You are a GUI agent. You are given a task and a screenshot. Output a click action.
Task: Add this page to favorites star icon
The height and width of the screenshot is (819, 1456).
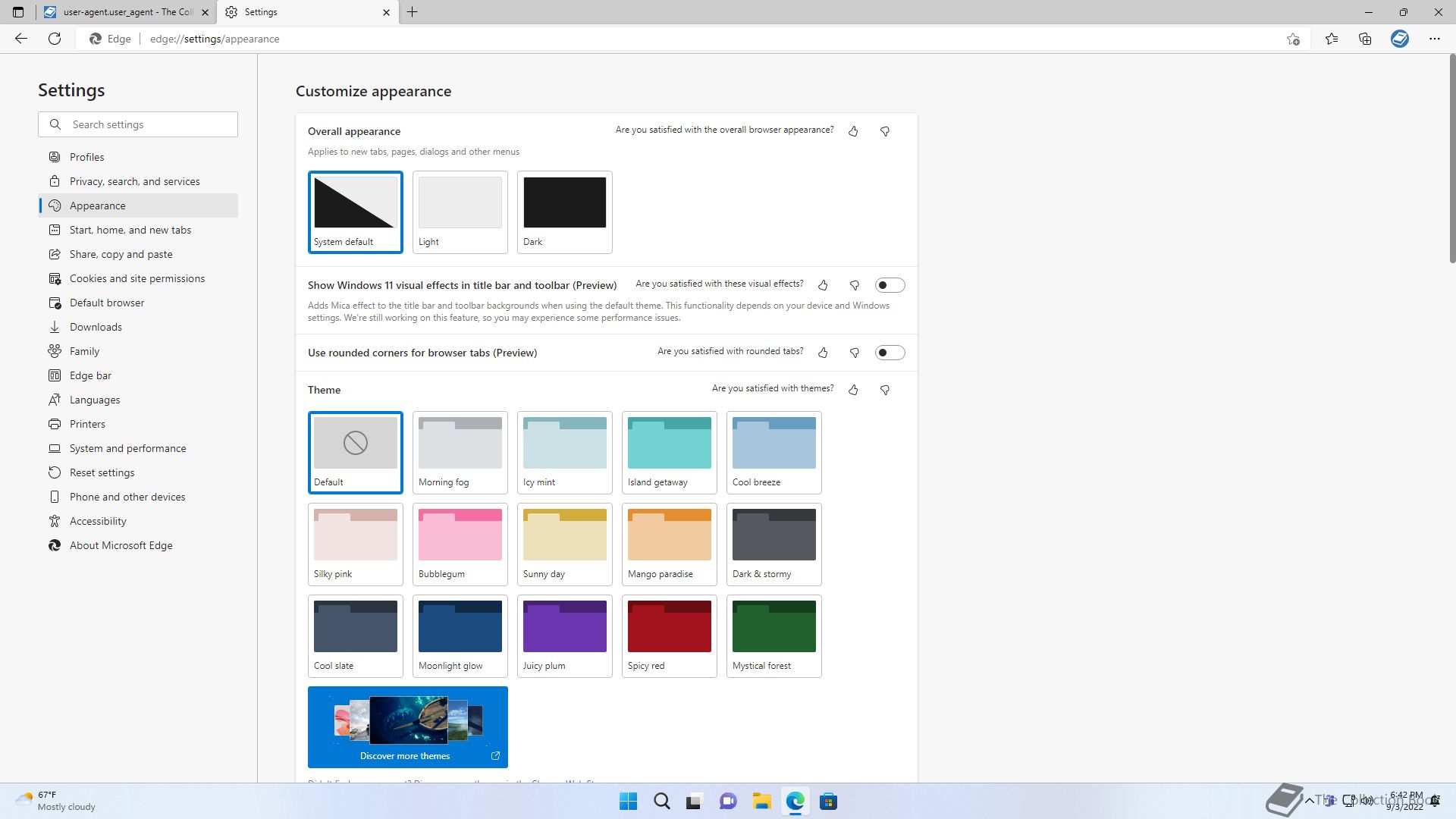point(1293,39)
